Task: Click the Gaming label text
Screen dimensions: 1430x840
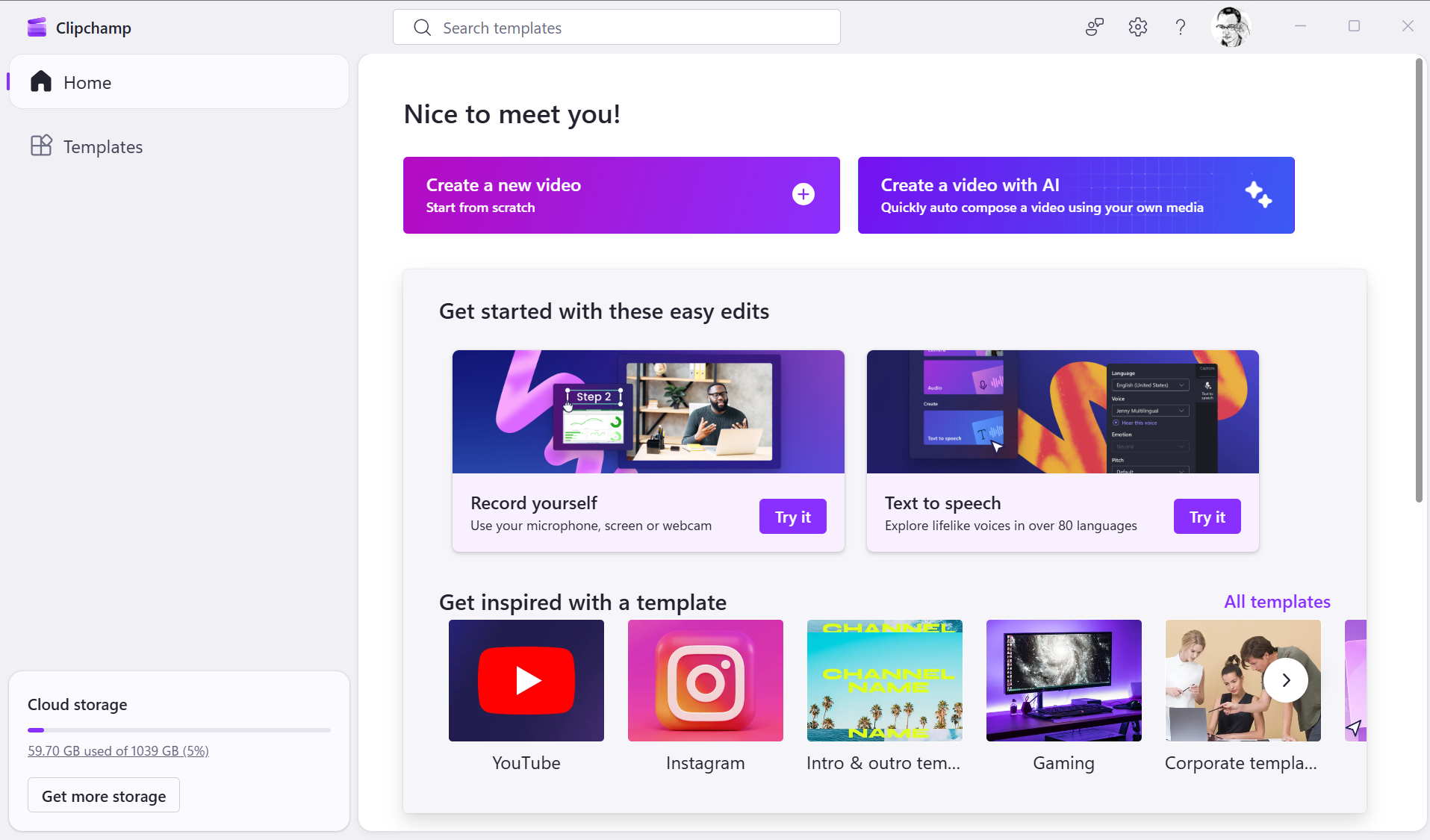Action: click(x=1064, y=763)
